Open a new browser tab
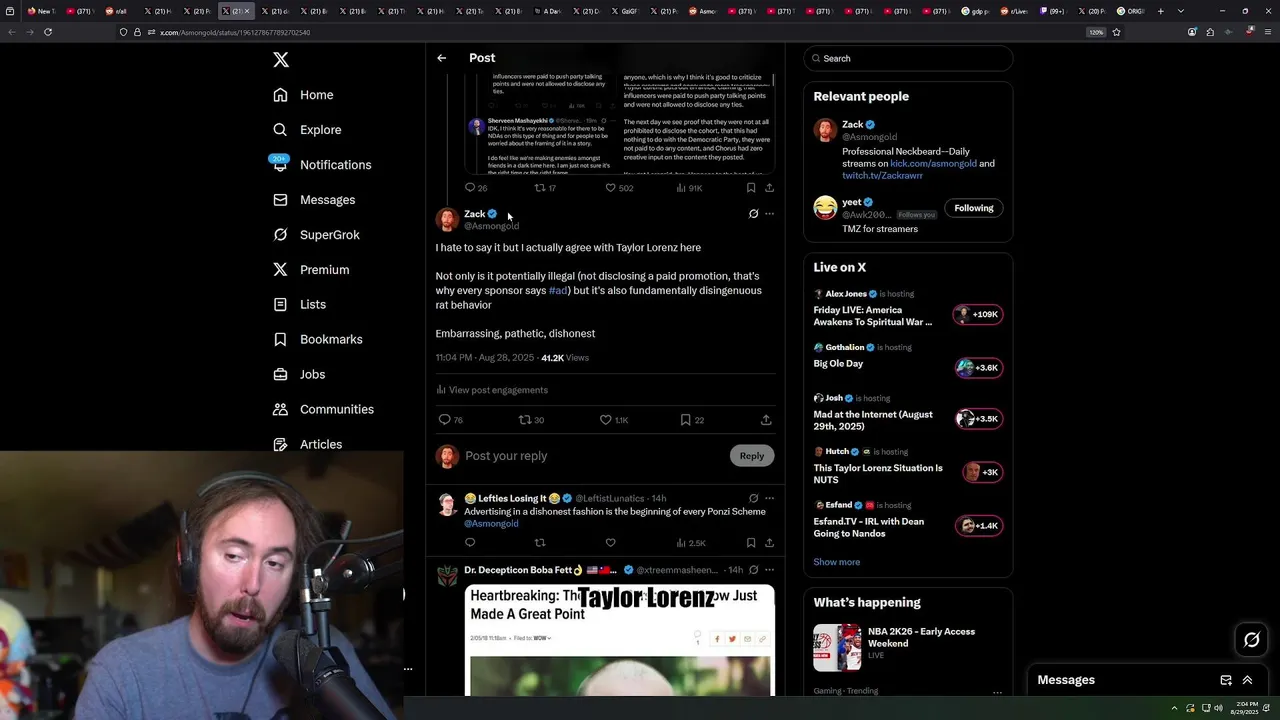 click(1160, 11)
